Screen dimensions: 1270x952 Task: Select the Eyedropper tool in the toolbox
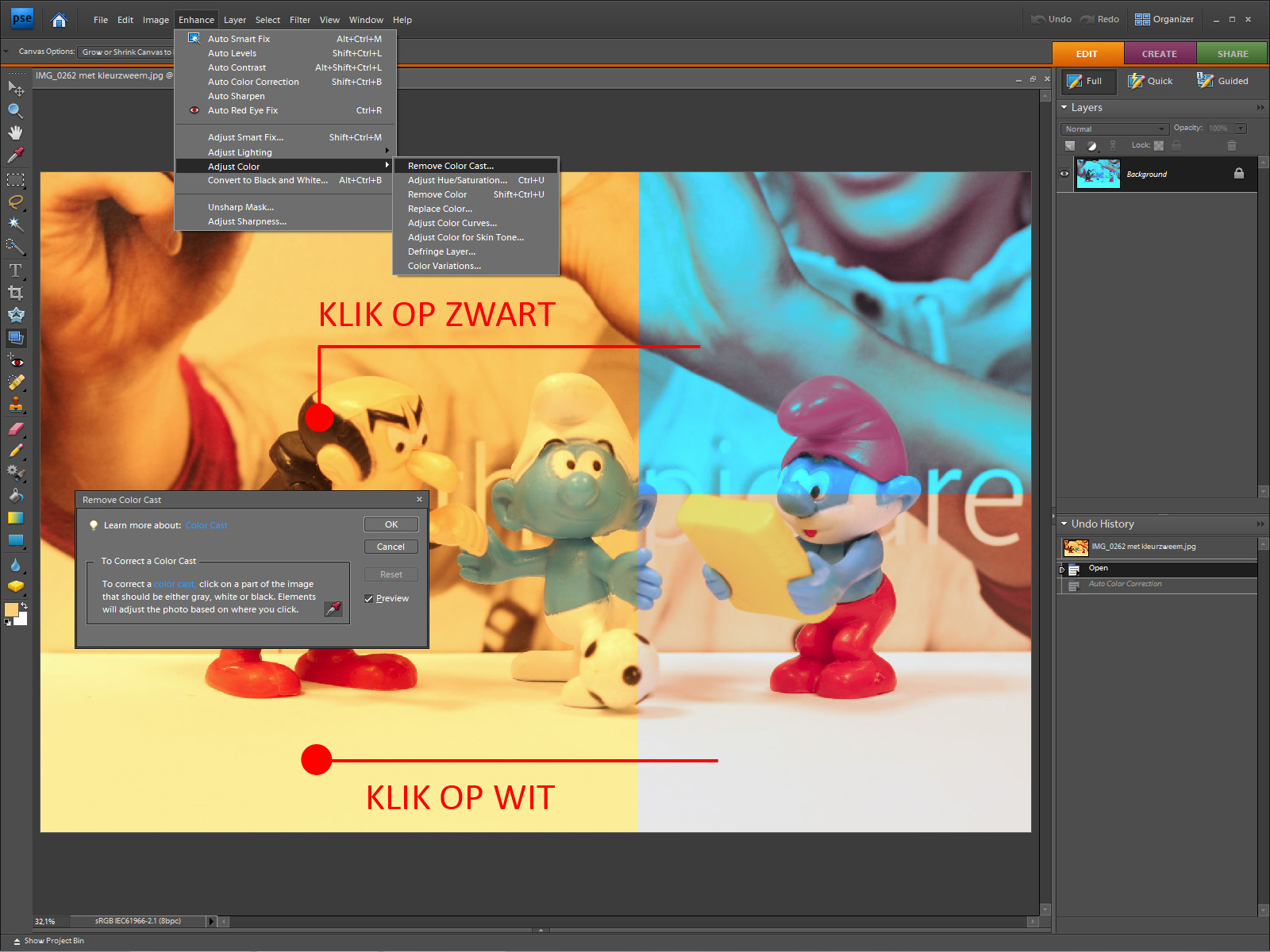click(15, 155)
